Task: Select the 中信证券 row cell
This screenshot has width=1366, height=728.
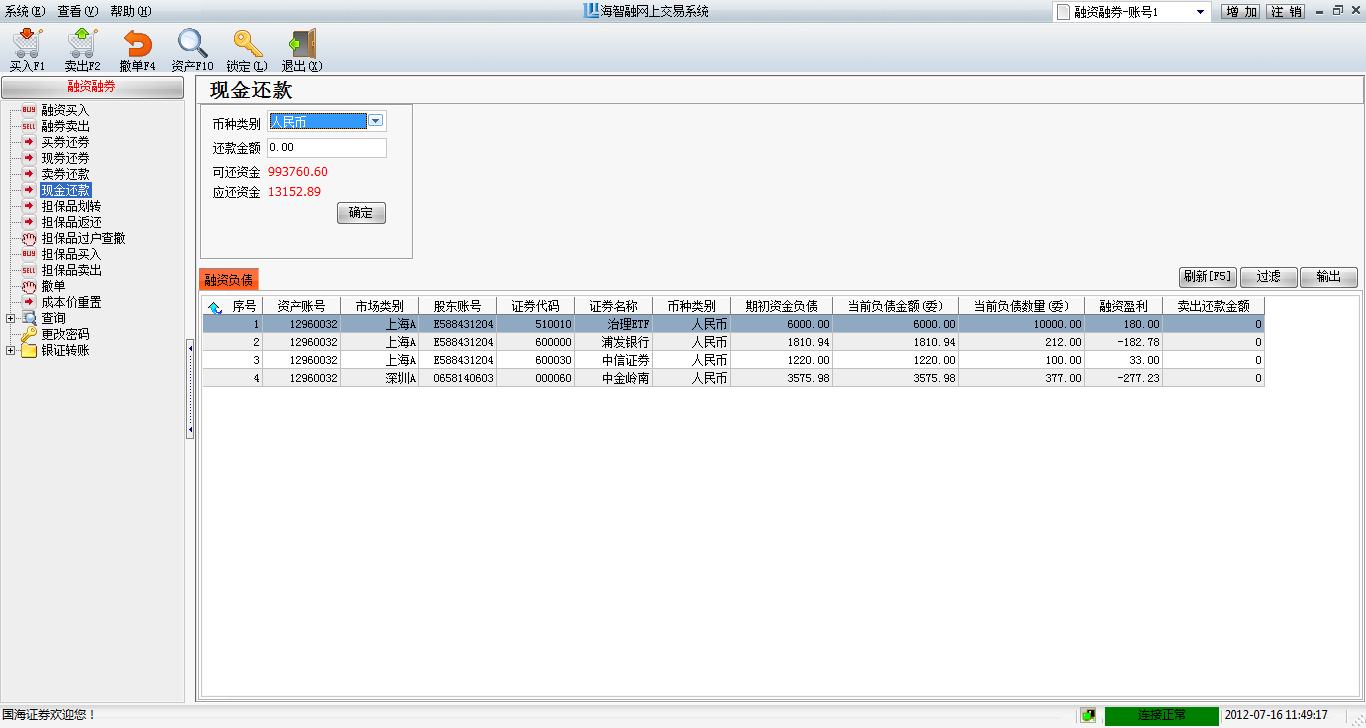Action: pos(613,360)
